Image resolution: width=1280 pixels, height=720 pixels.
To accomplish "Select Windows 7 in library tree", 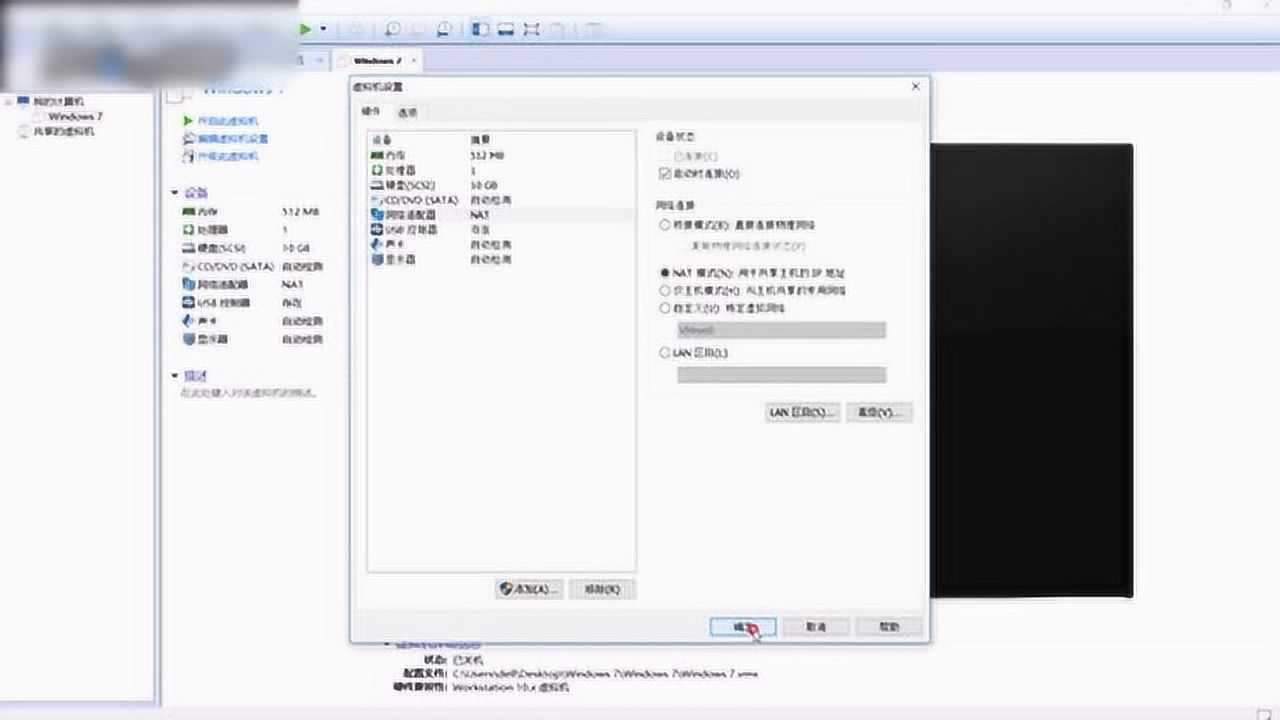I will [x=75, y=116].
